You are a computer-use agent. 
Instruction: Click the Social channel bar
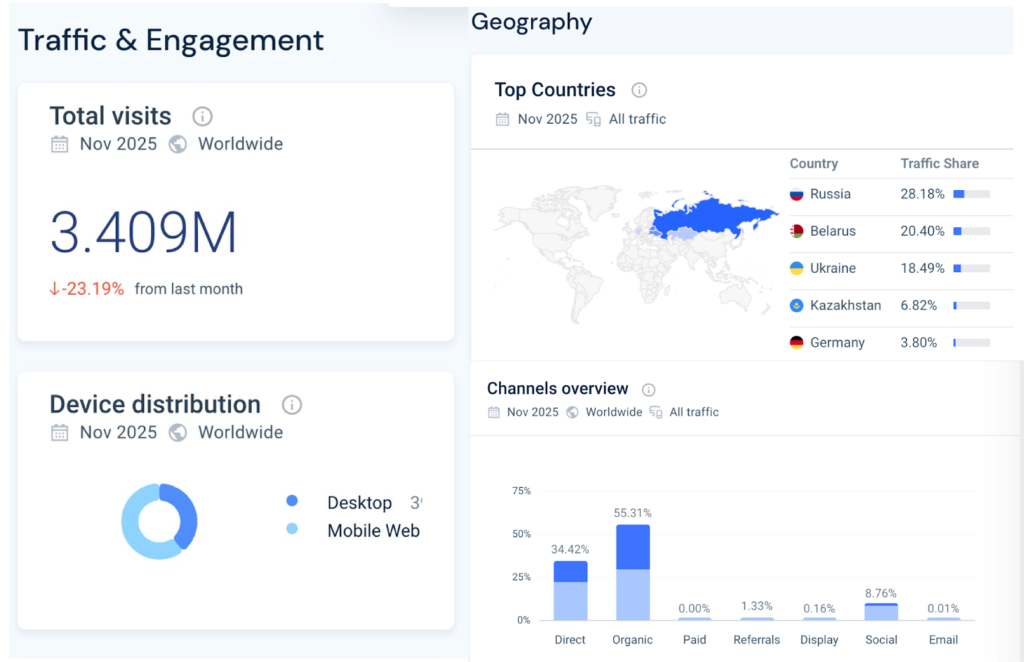click(x=881, y=611)
